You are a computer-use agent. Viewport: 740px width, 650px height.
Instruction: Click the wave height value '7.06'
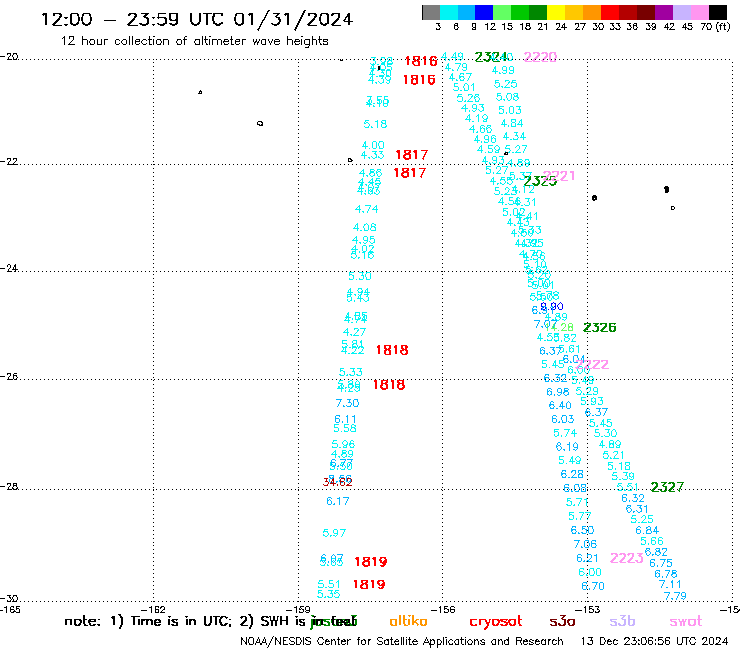pyautogui.click(x=585, y=544)
